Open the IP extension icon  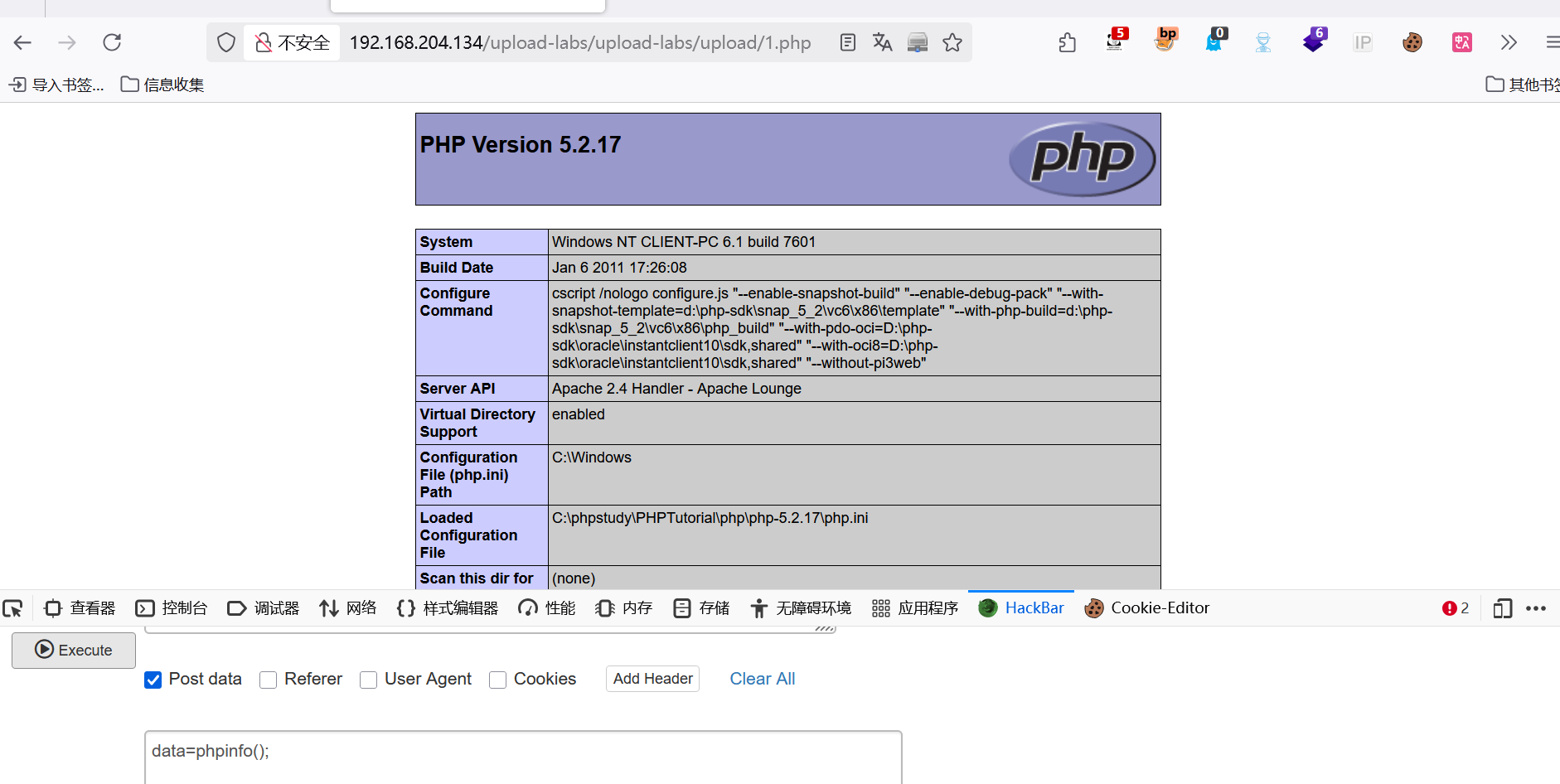point(1363,42)
